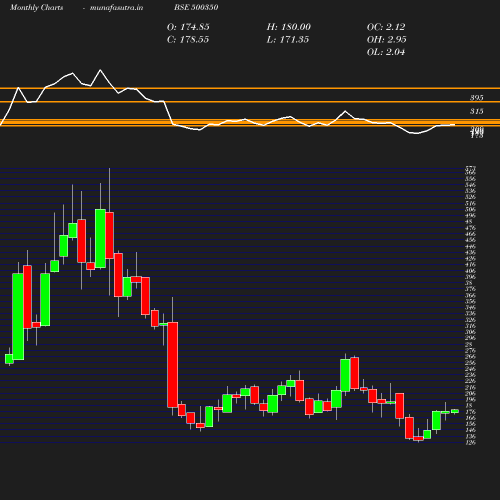Click the "BSE 500350" stock code

click(196, 7)
